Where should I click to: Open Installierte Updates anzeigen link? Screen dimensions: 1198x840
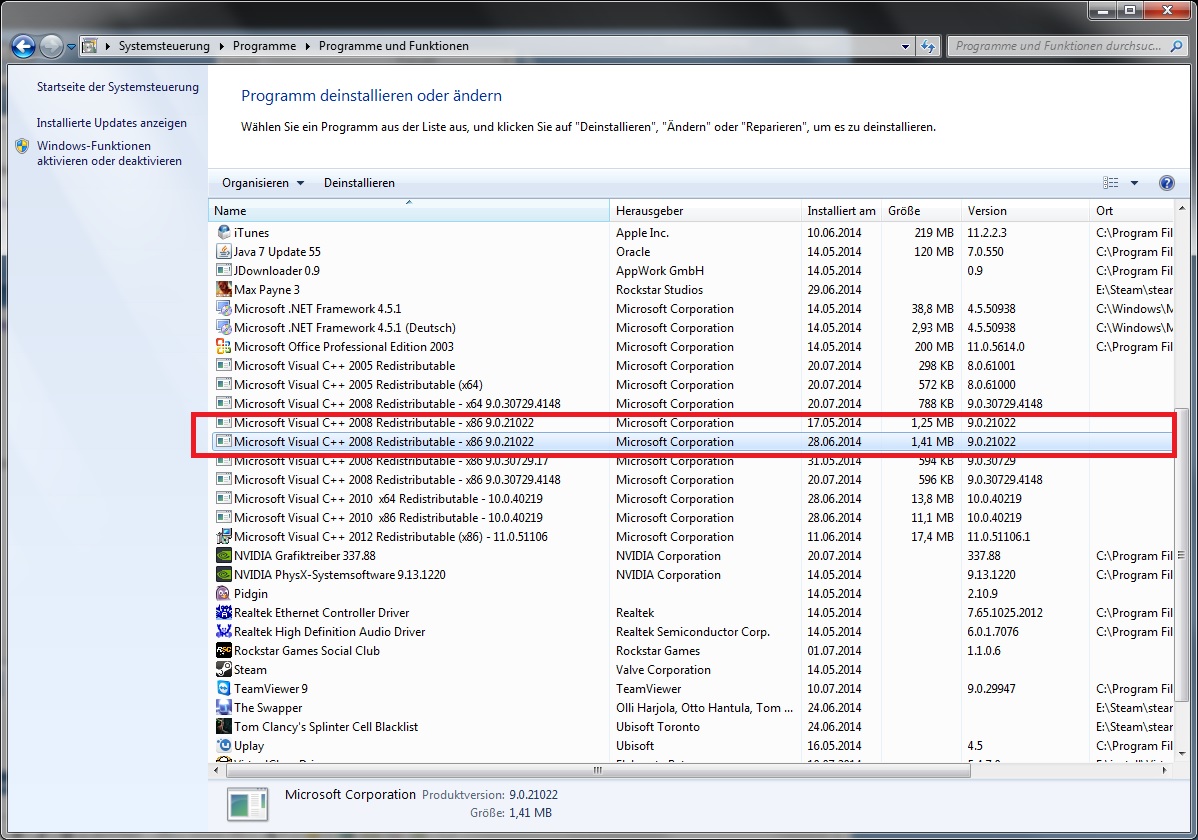pyautogui.click(x=112, y=123)
